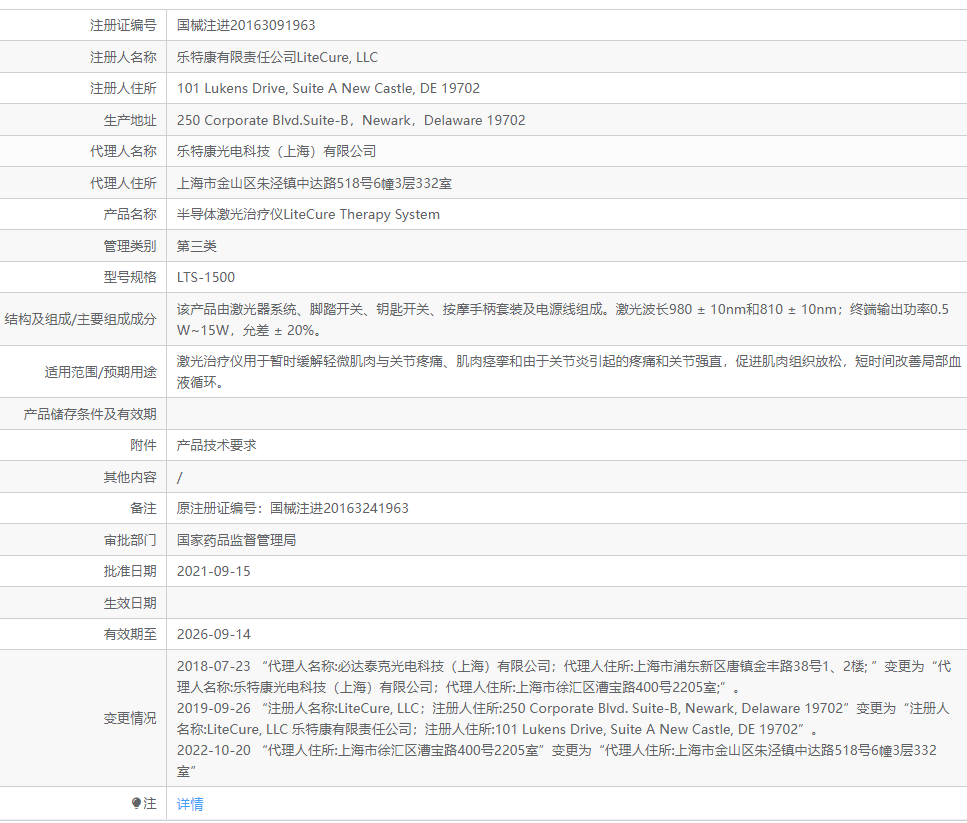This screenshot has width=967, height=823.
Task: Select registrant name 乐特康有限责任公司LiteCure, LLC
Action: tap(278, 57)
